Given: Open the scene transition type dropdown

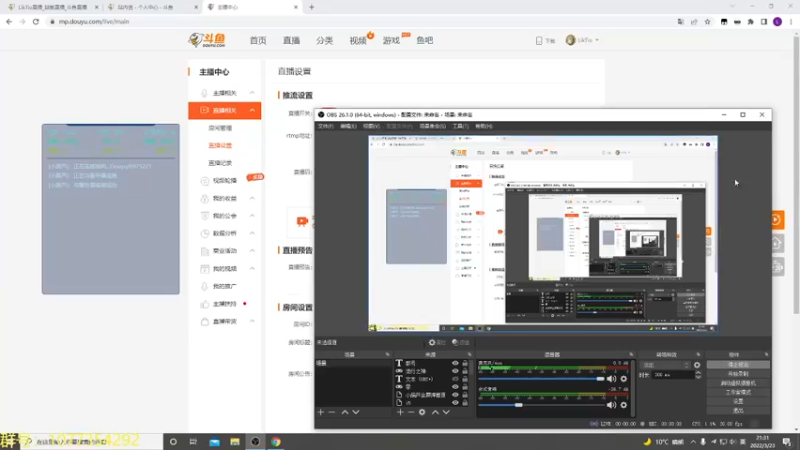Looking at the screenshot, I should [x=665, y=365].
